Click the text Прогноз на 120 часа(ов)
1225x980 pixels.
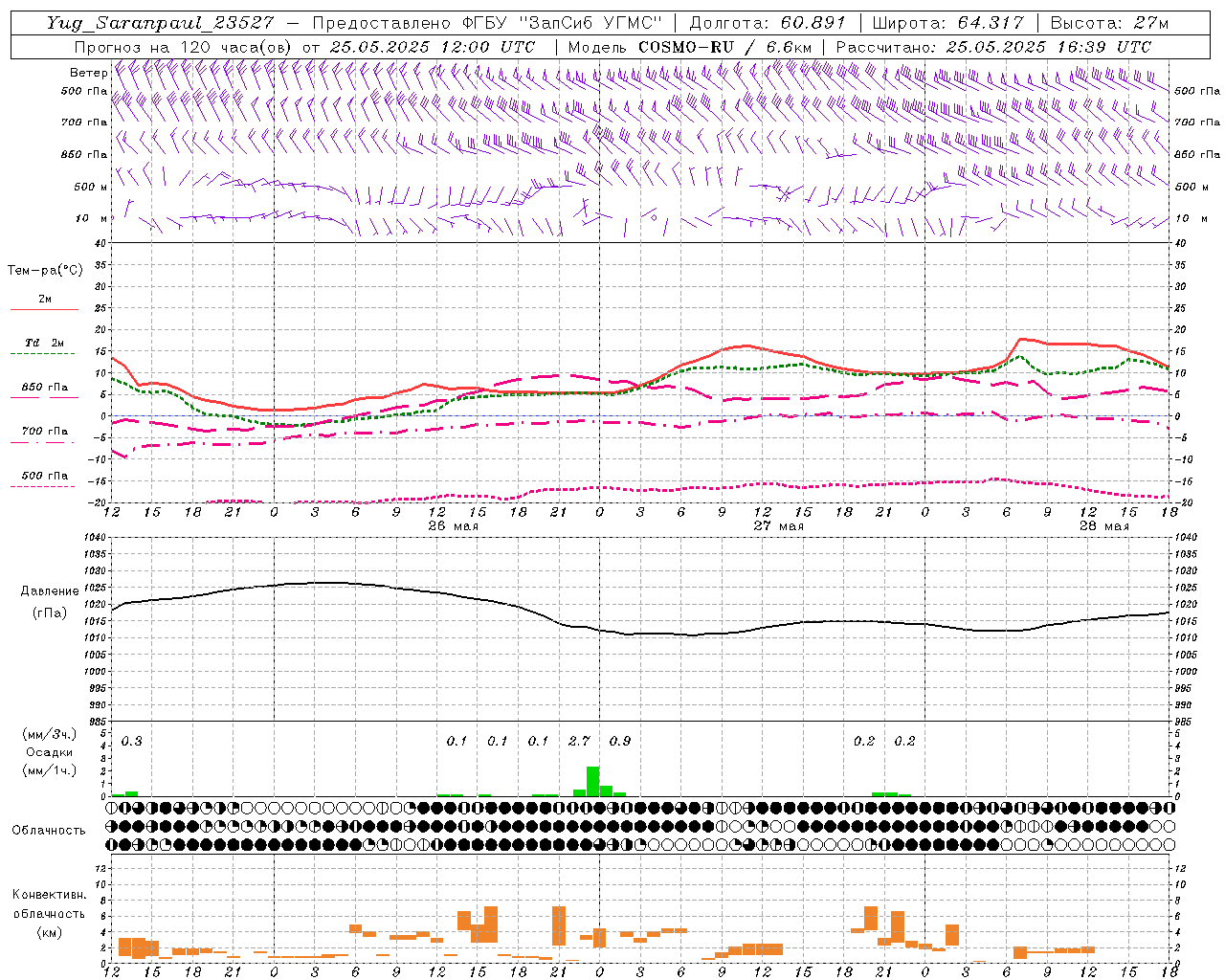pyautogui.click(x=184, y=47)
